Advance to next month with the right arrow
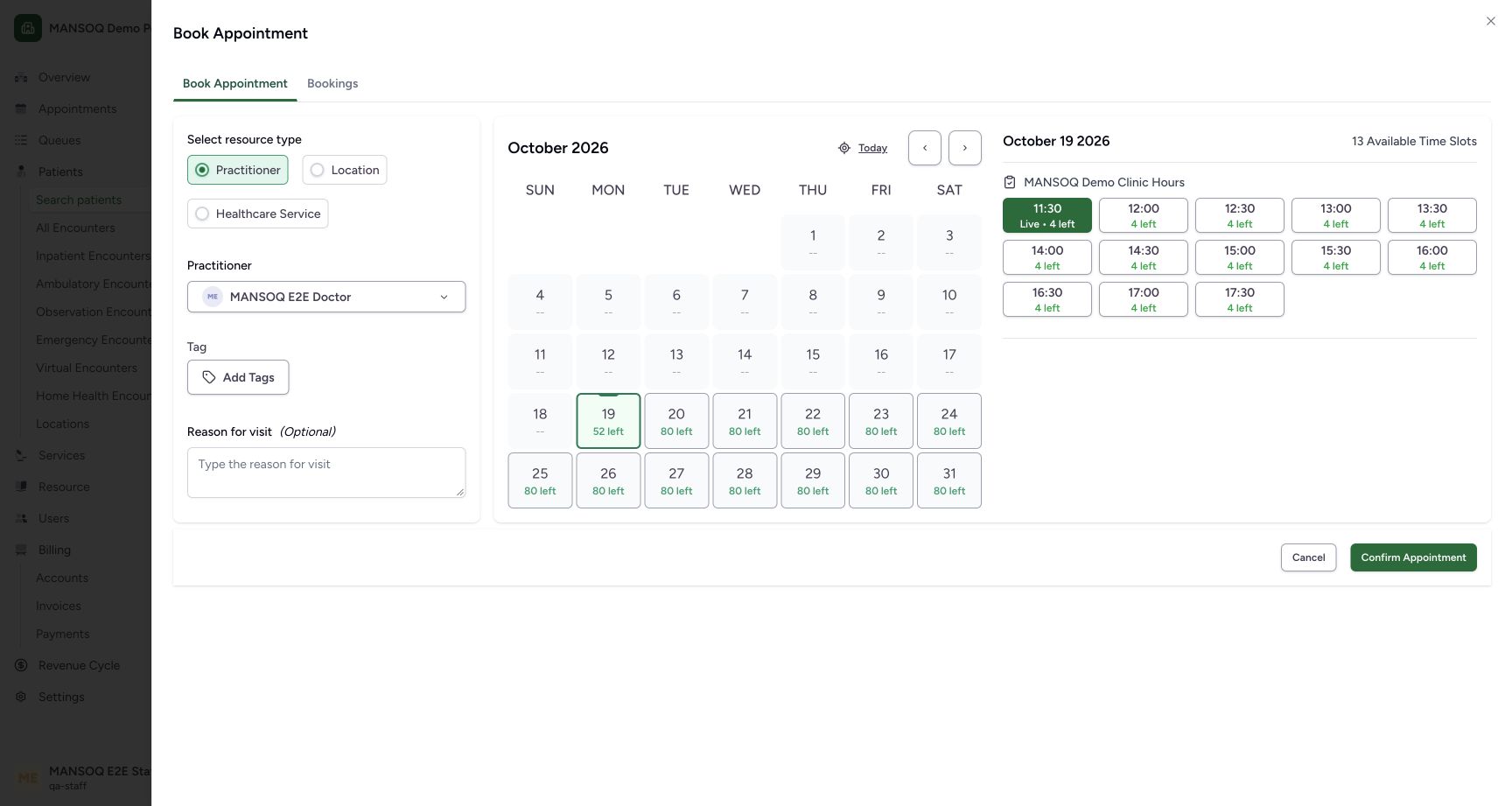The image size is (1512, 806). (965, 148)
